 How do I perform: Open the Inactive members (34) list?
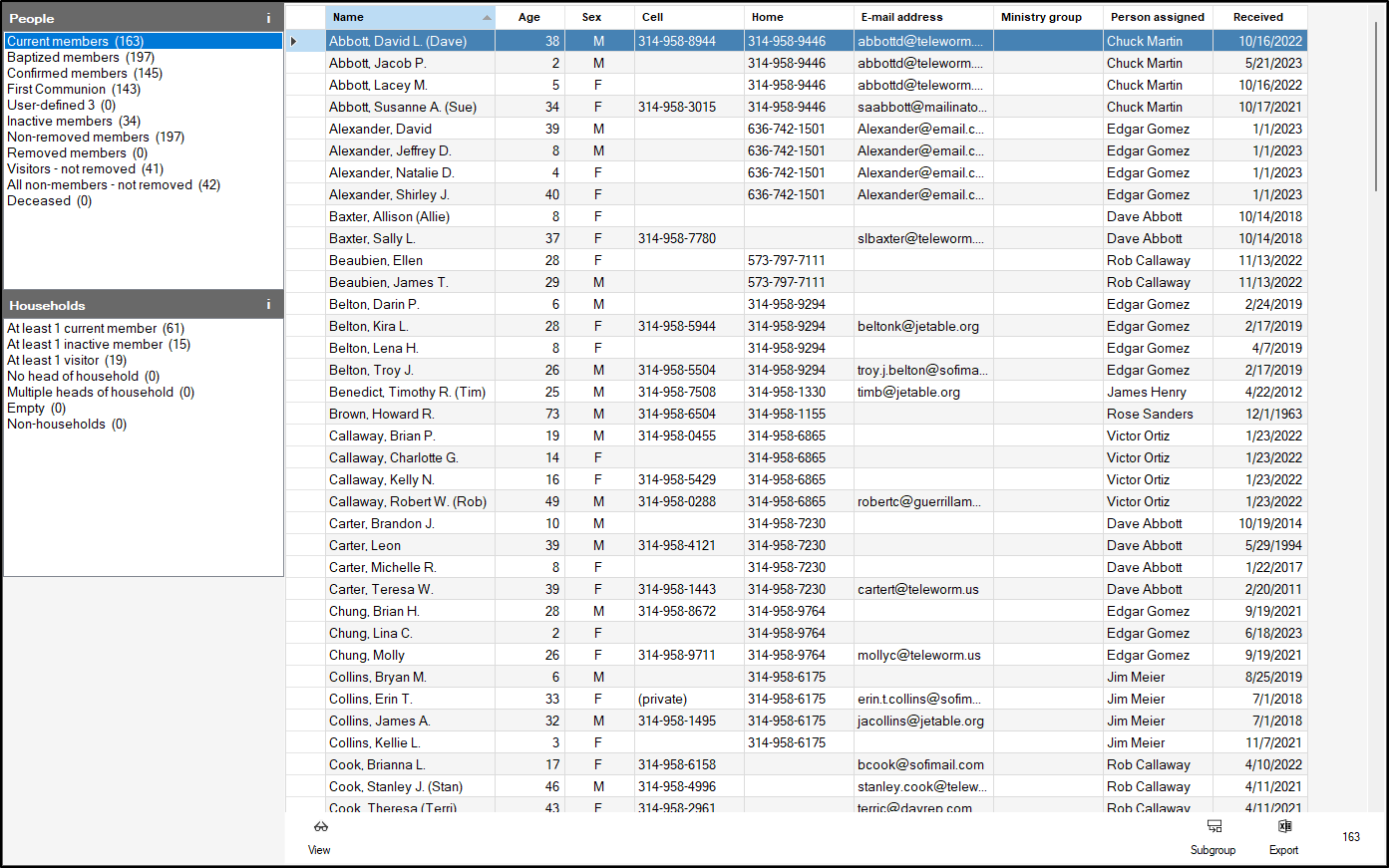(x=74, y=121)
